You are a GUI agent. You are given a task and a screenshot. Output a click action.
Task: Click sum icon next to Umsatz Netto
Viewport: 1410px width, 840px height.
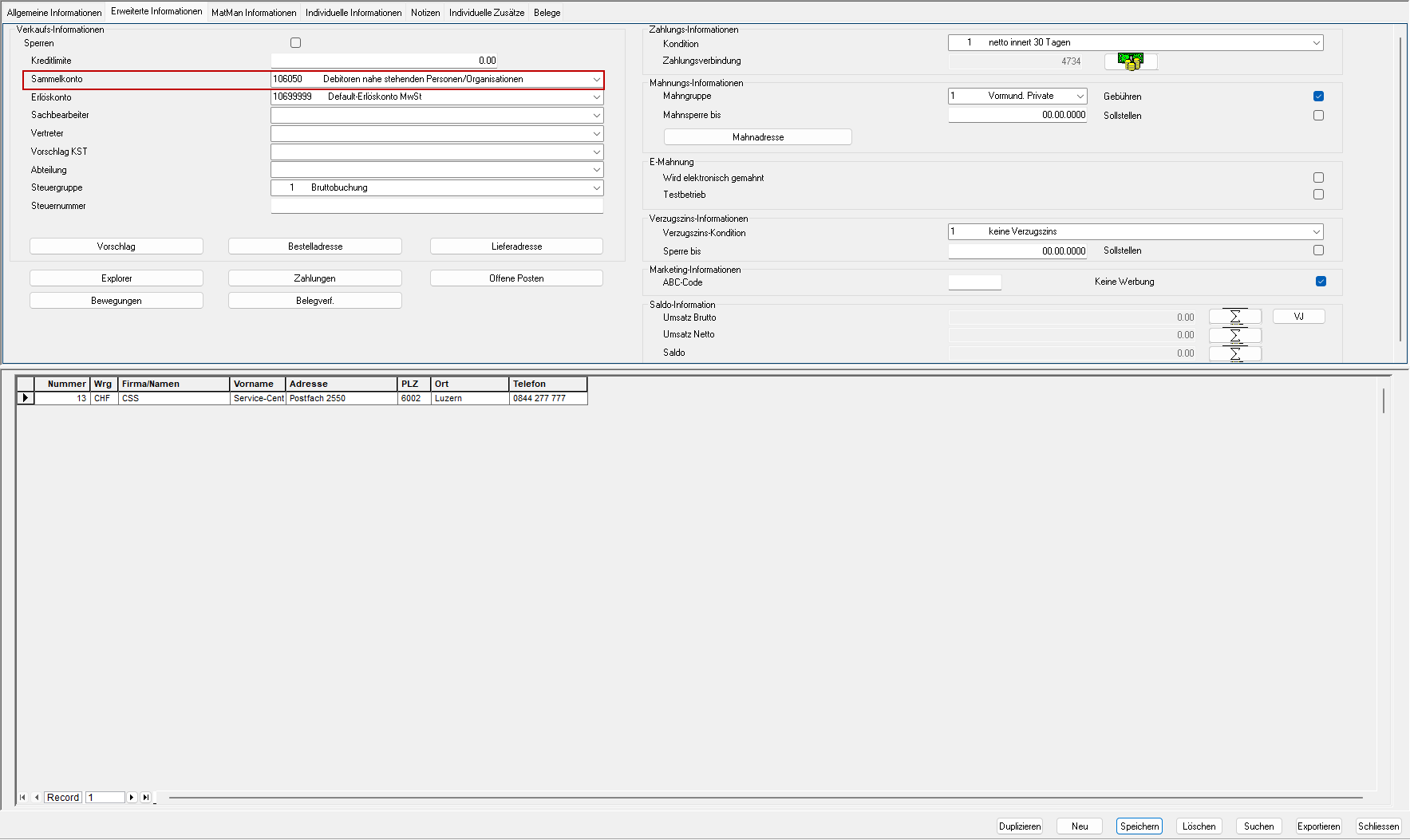(x=1234, y=335)
